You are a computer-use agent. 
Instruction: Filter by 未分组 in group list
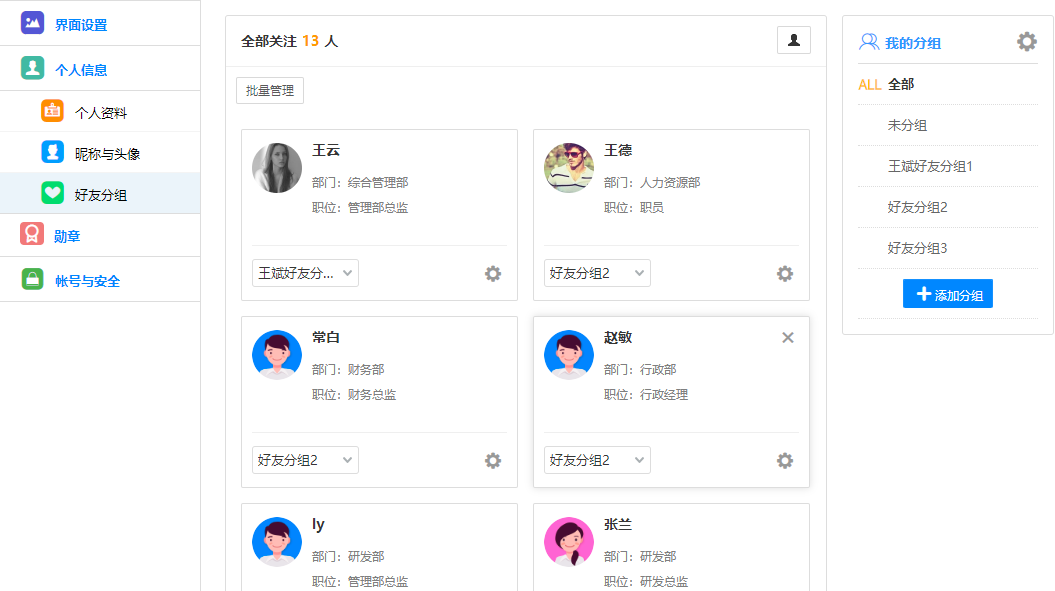[x=907, y=125]
